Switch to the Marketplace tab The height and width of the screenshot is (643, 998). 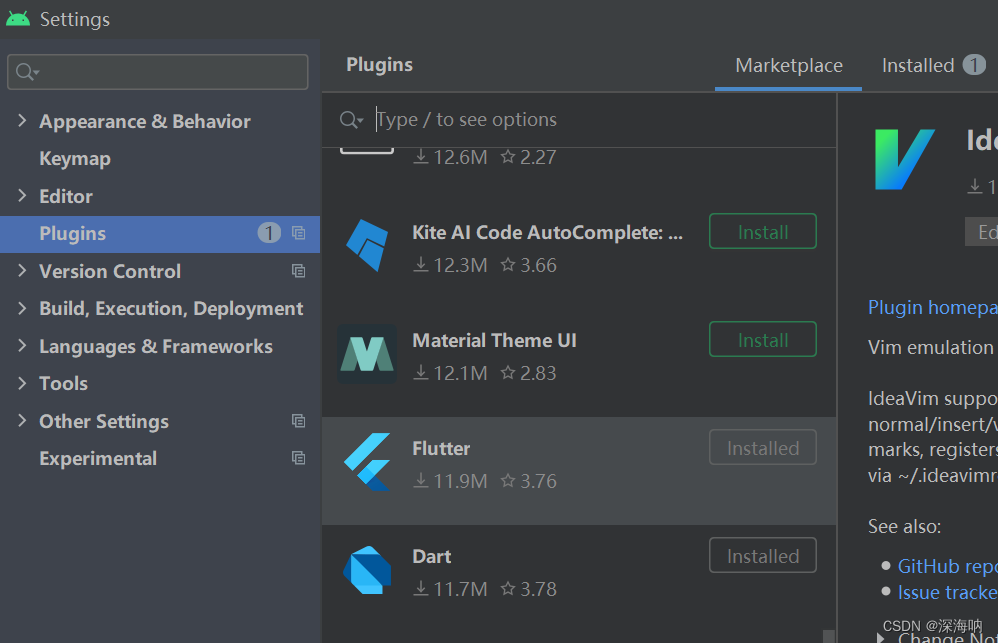(789, 66)
